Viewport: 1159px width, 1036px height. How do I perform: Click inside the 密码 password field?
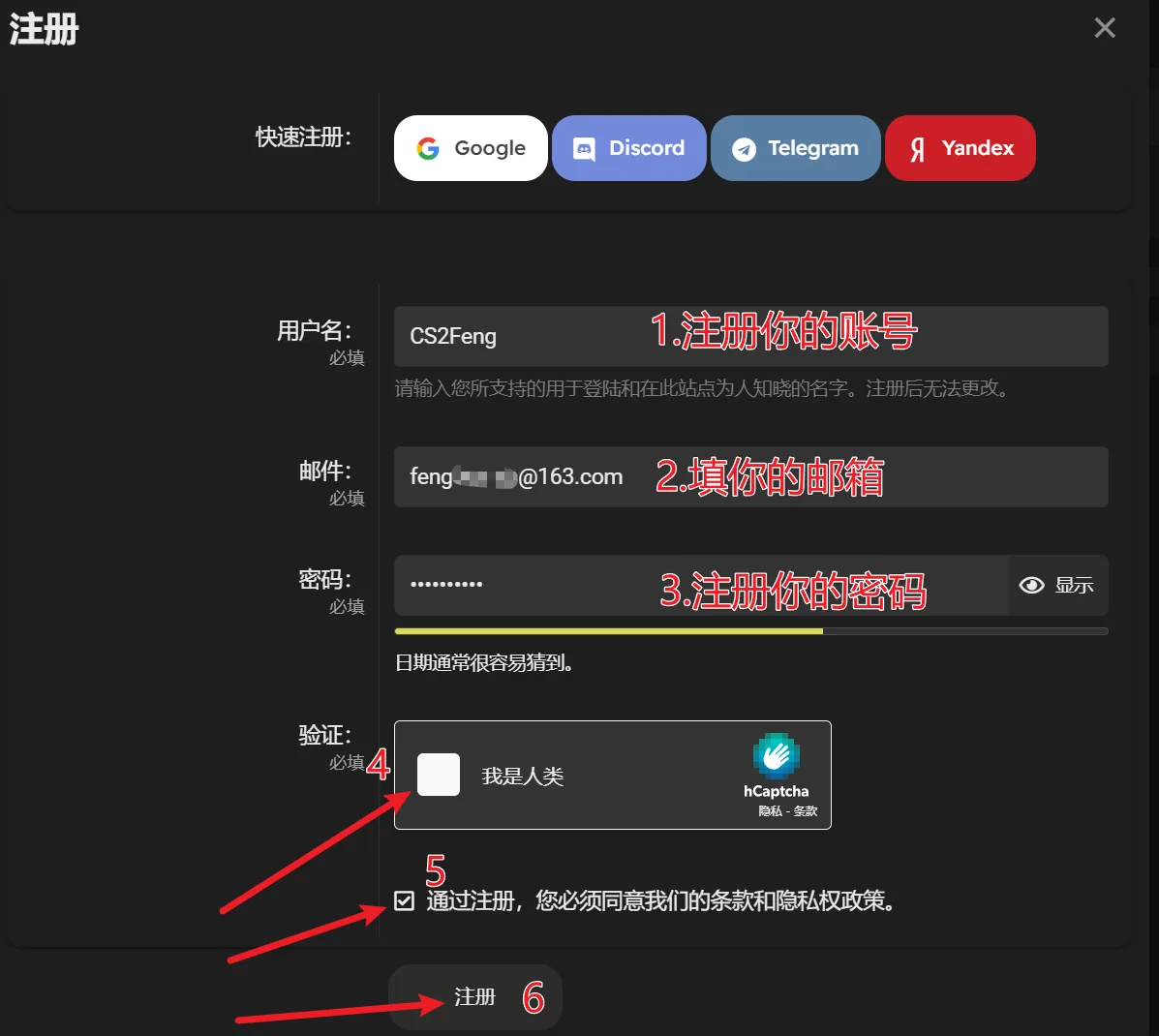701,585
